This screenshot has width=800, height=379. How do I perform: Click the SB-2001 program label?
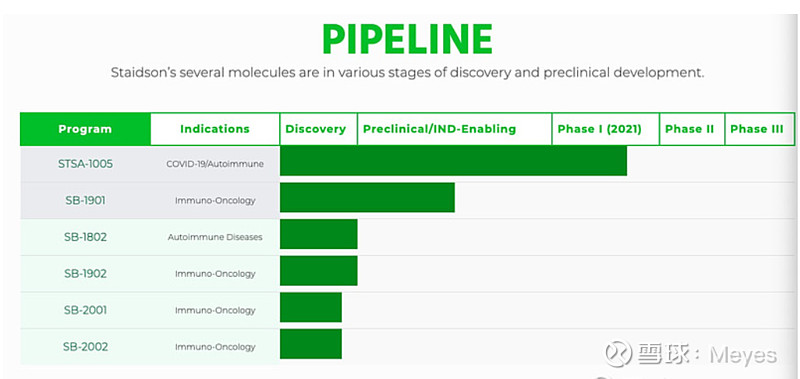tap(85, 310)
